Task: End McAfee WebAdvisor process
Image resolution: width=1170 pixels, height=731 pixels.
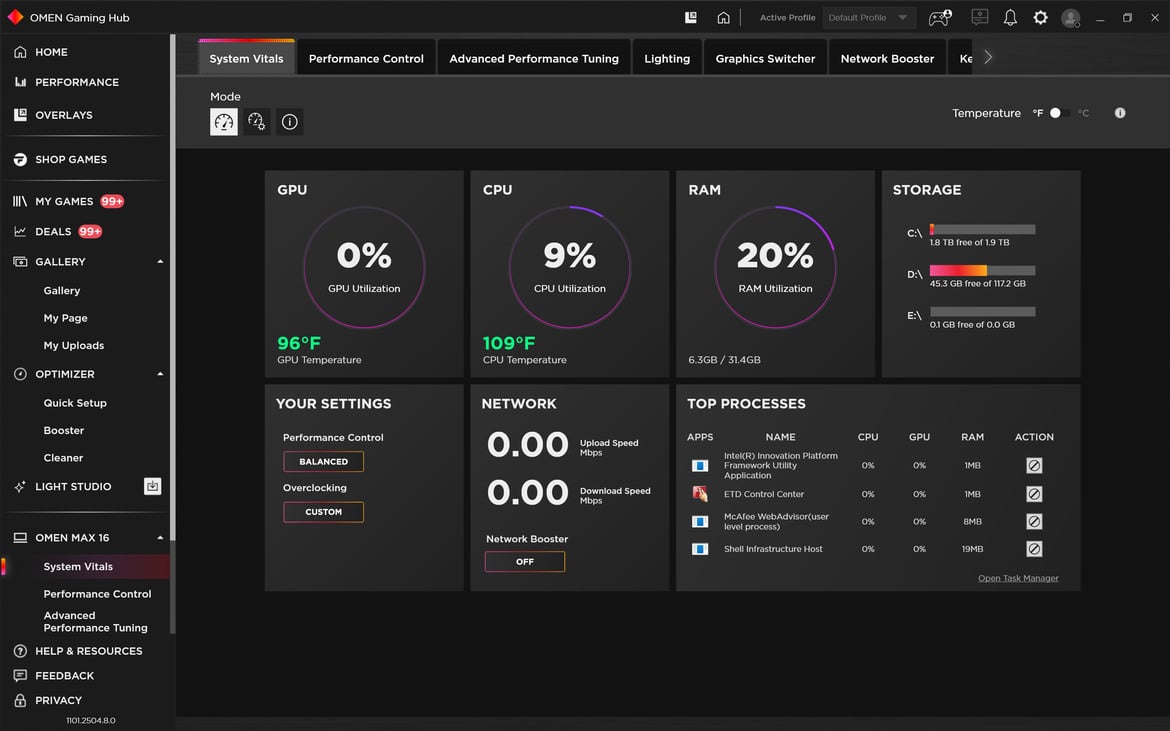Action: 1034,521
